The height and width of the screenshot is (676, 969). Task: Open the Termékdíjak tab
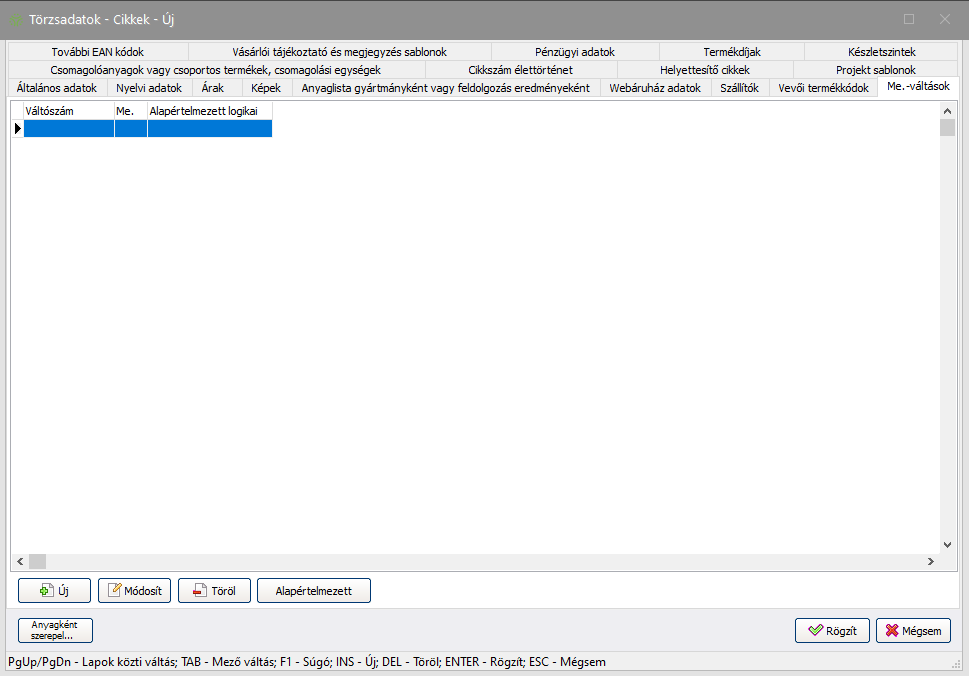coord(731,52)
